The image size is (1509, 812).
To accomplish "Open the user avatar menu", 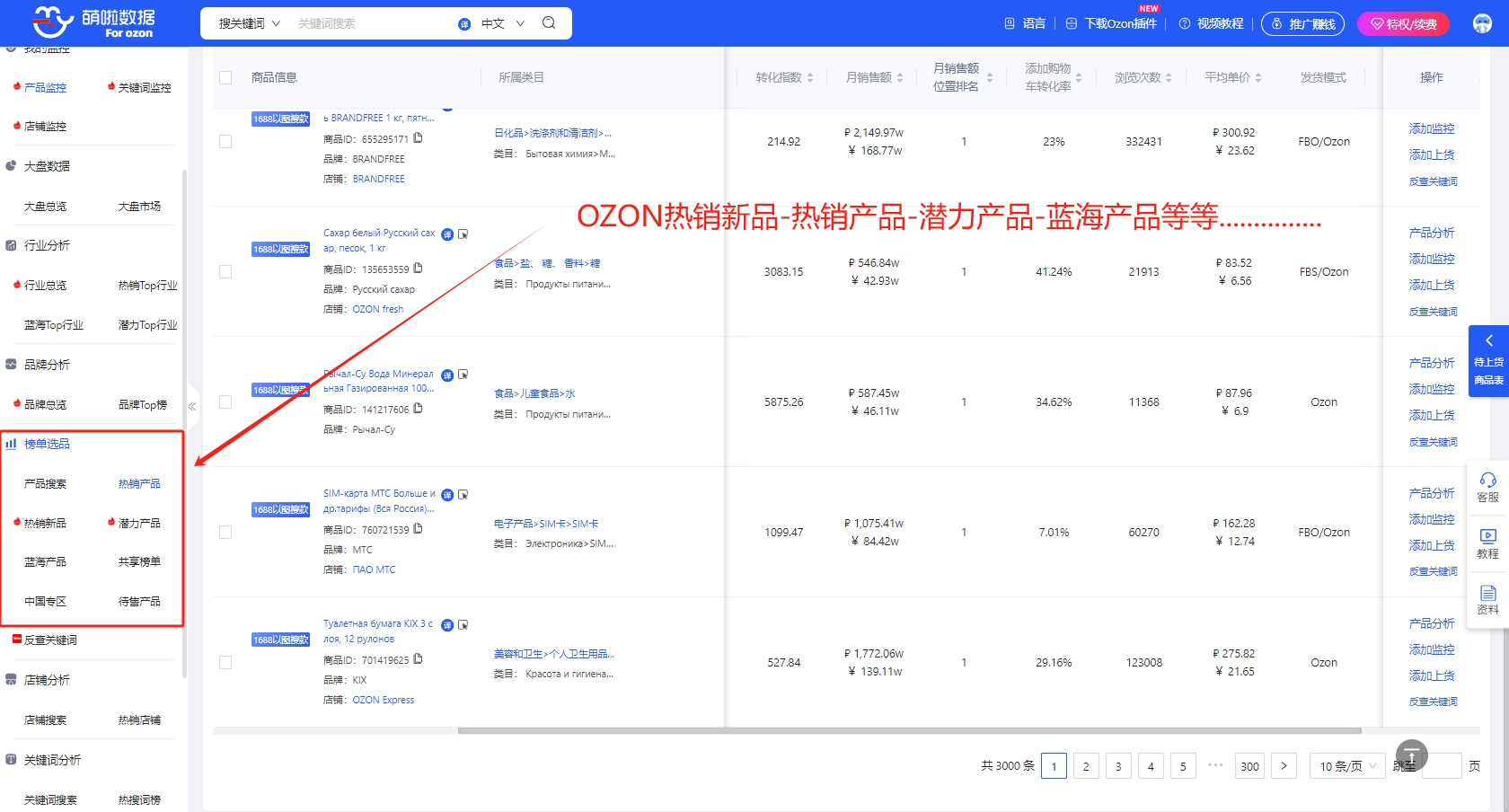I will click(x=1483, y=23).
